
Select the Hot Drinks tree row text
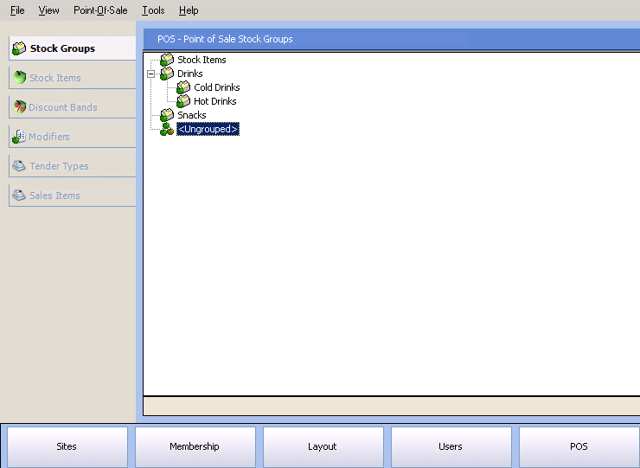[215, 101]
